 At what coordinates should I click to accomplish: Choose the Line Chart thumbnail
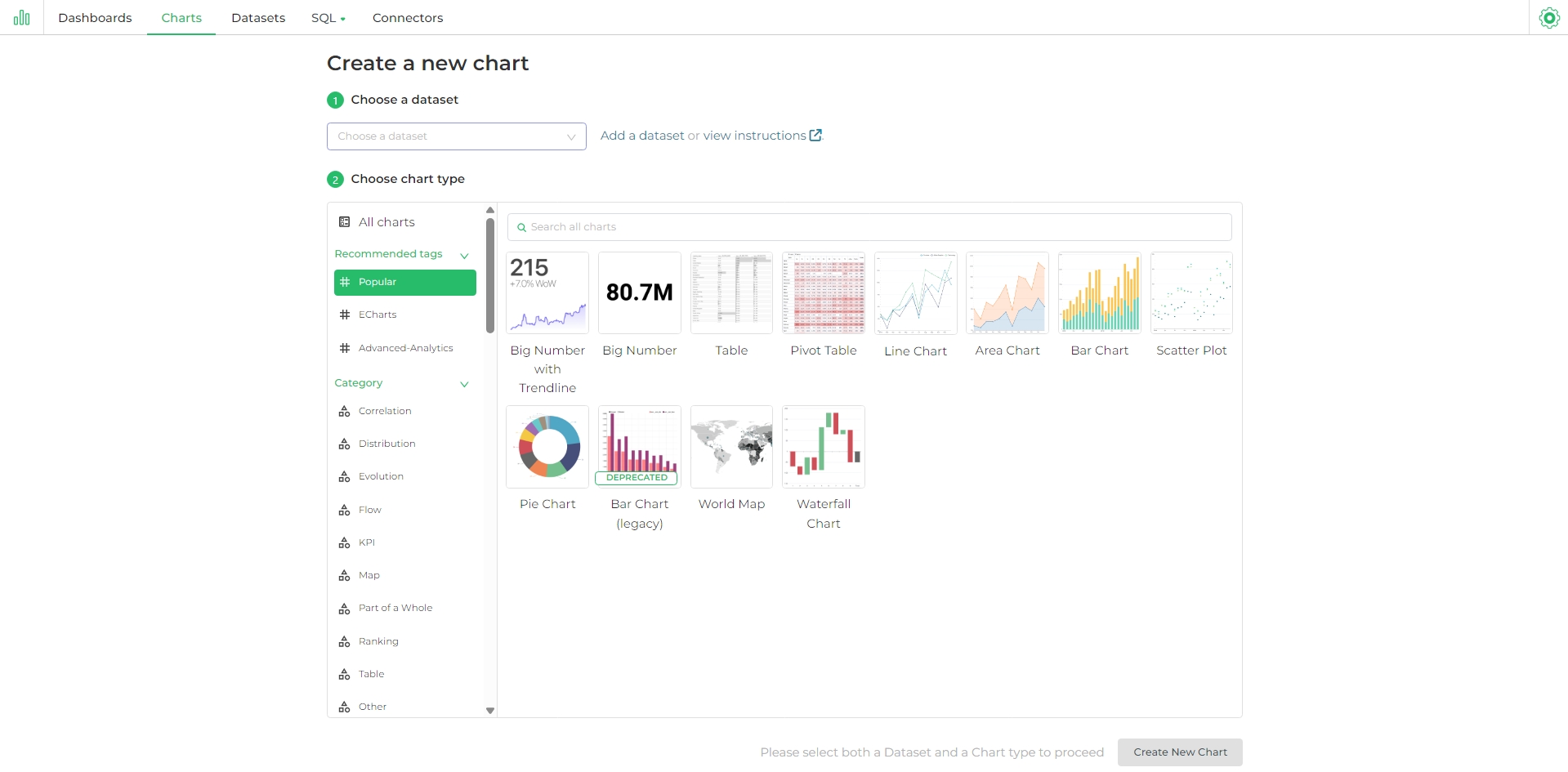point(916,292)
